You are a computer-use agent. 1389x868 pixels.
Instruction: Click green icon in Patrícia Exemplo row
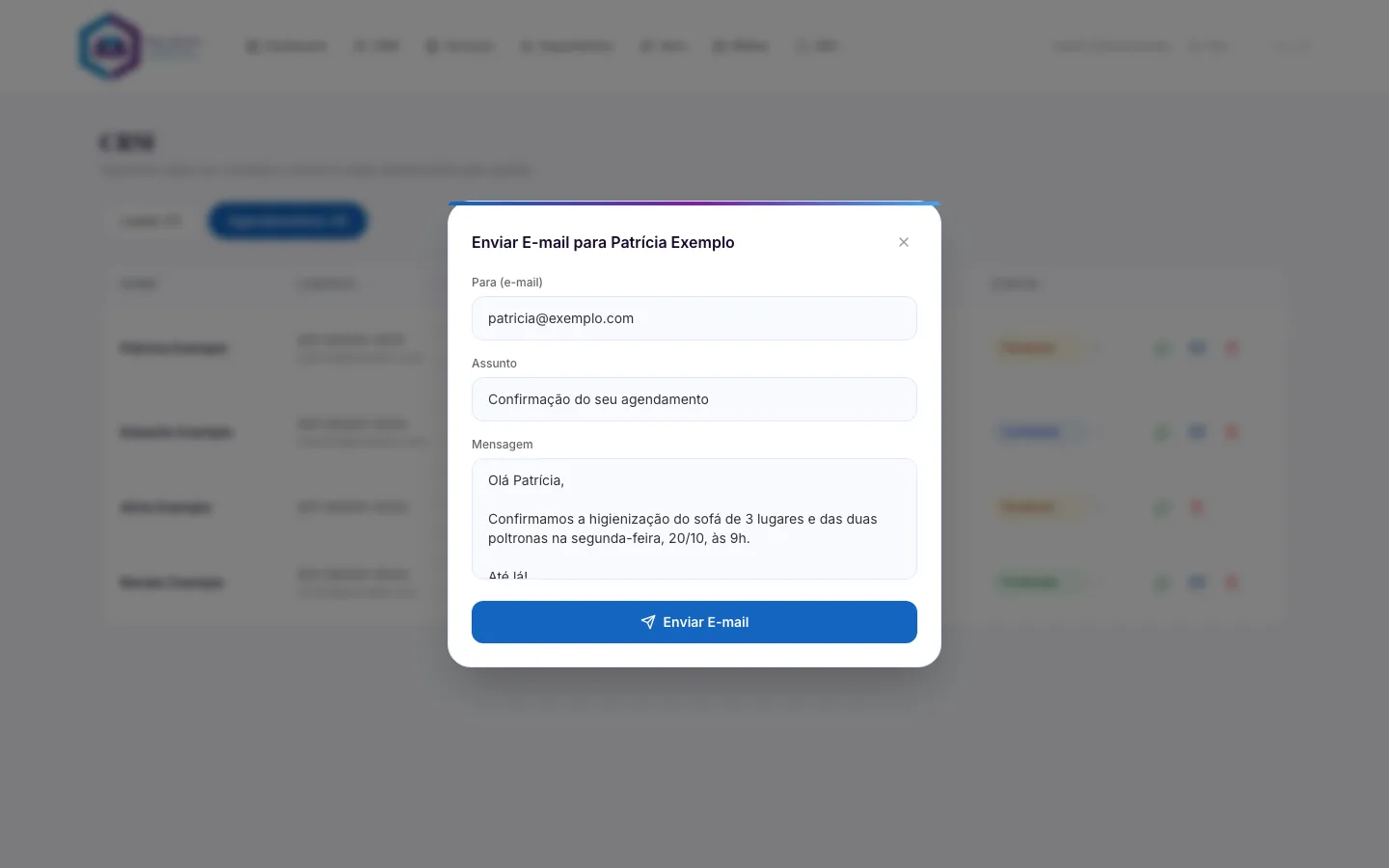pos(1162,348)
